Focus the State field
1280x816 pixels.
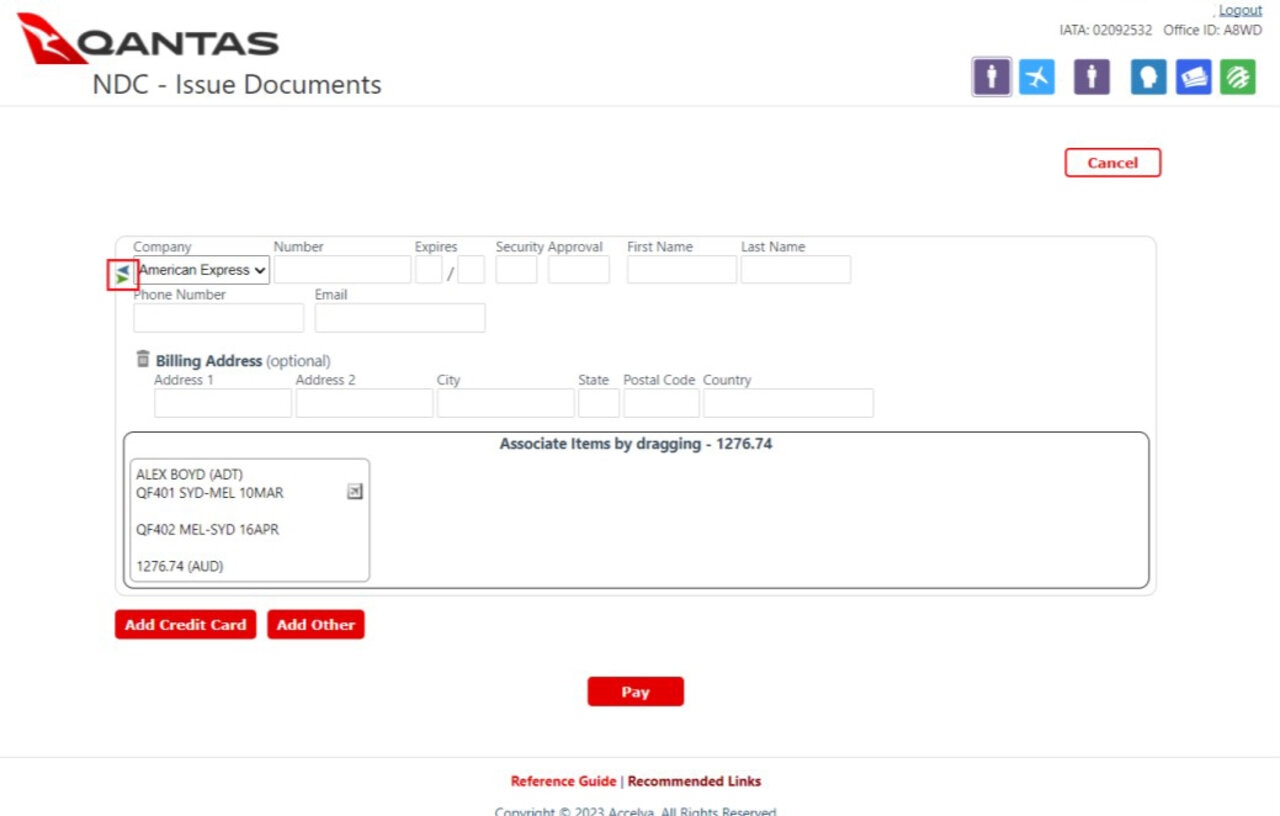[x=599, y=403]
